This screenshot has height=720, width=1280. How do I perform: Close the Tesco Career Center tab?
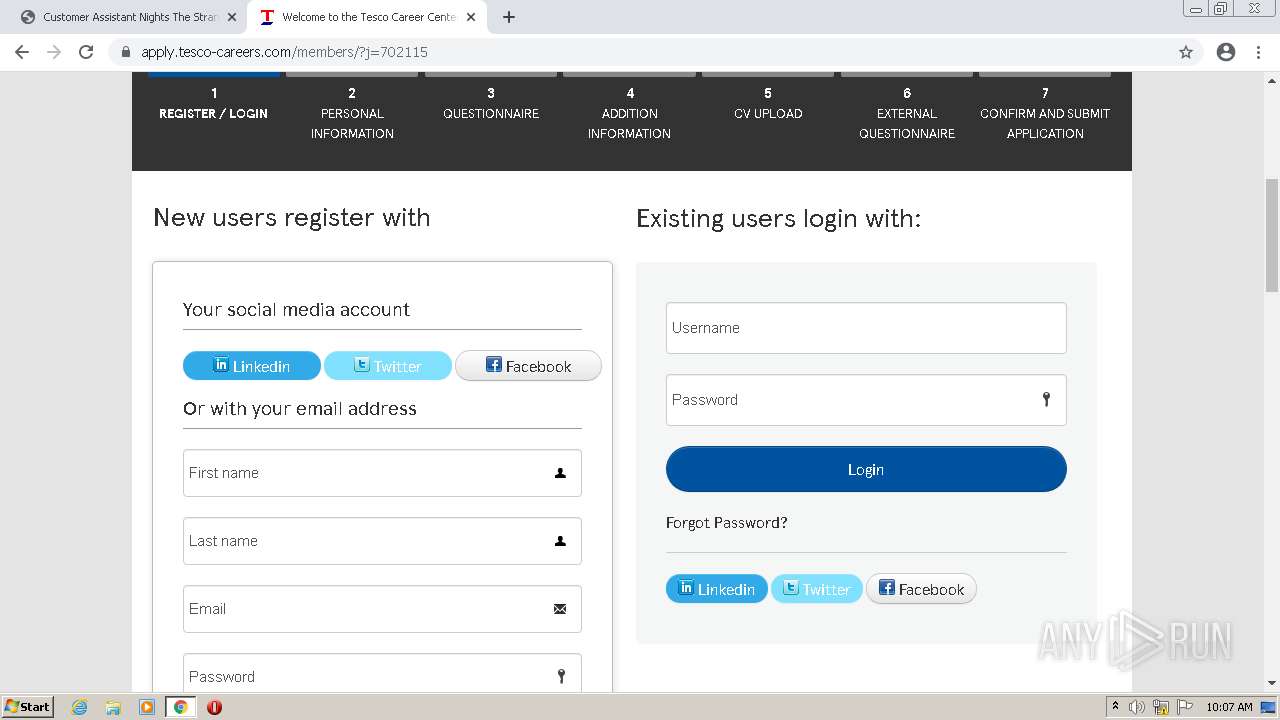471,17
